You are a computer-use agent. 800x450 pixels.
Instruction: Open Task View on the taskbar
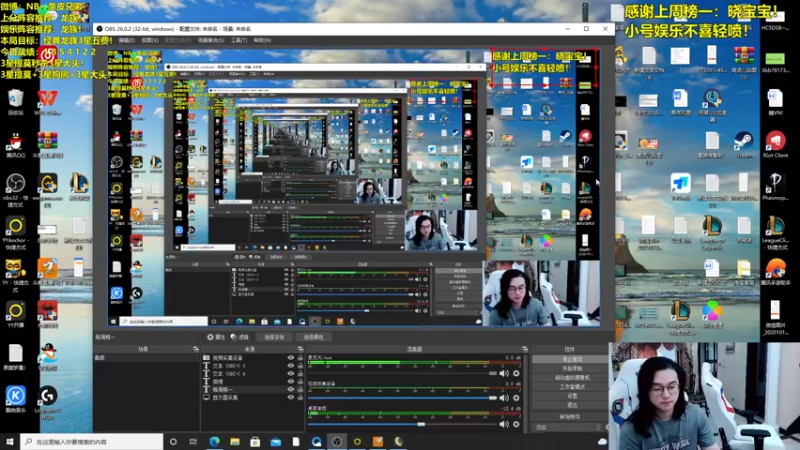pos(193,441)
